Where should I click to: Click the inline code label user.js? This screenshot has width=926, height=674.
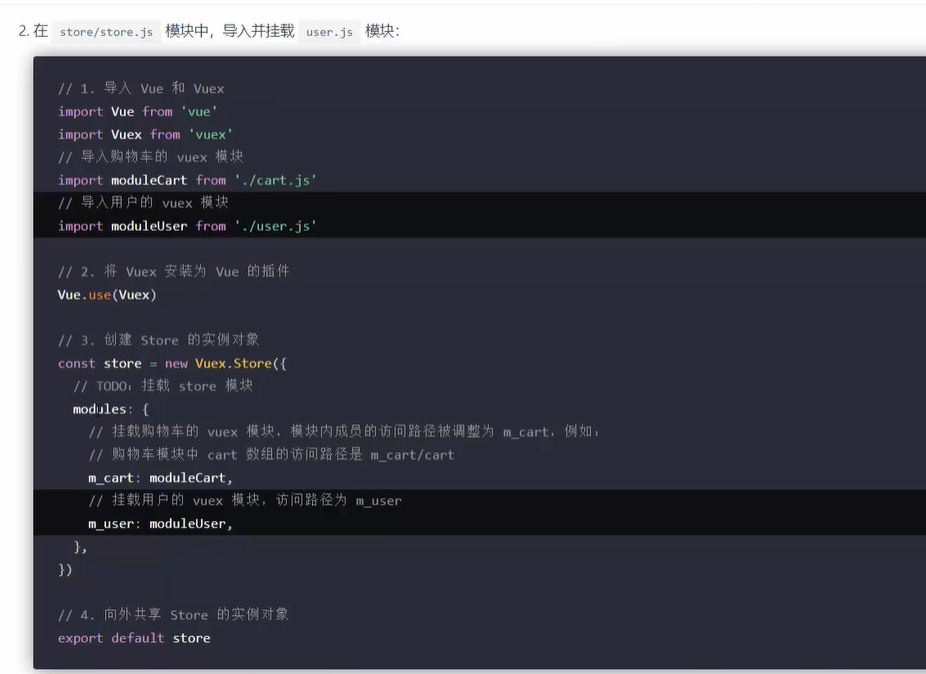click(x=330, y=32)
